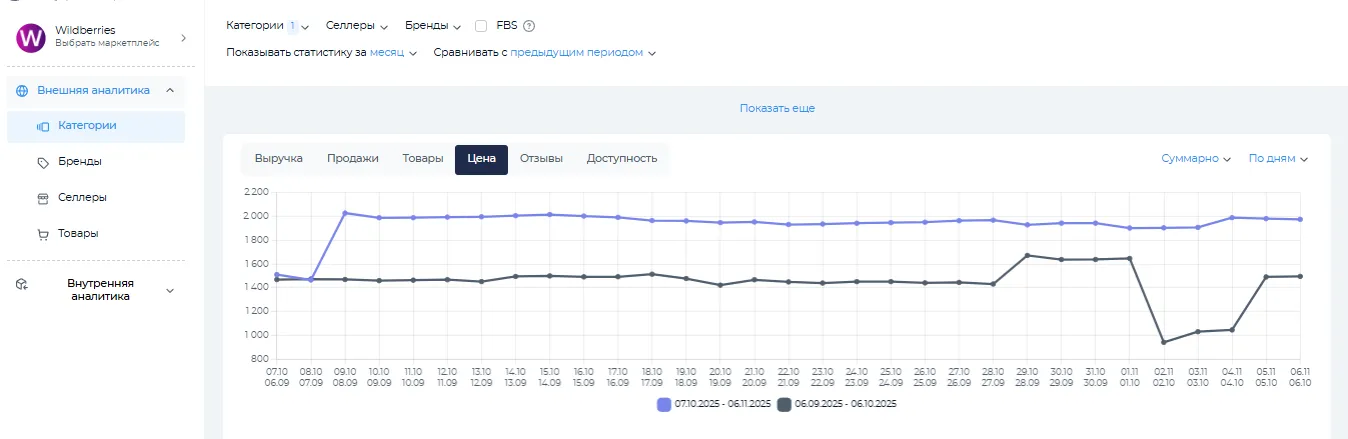This screenshot has width=1348, height=439.
Task: Open the Суммарно dropdown
Action: point(1195,158)
